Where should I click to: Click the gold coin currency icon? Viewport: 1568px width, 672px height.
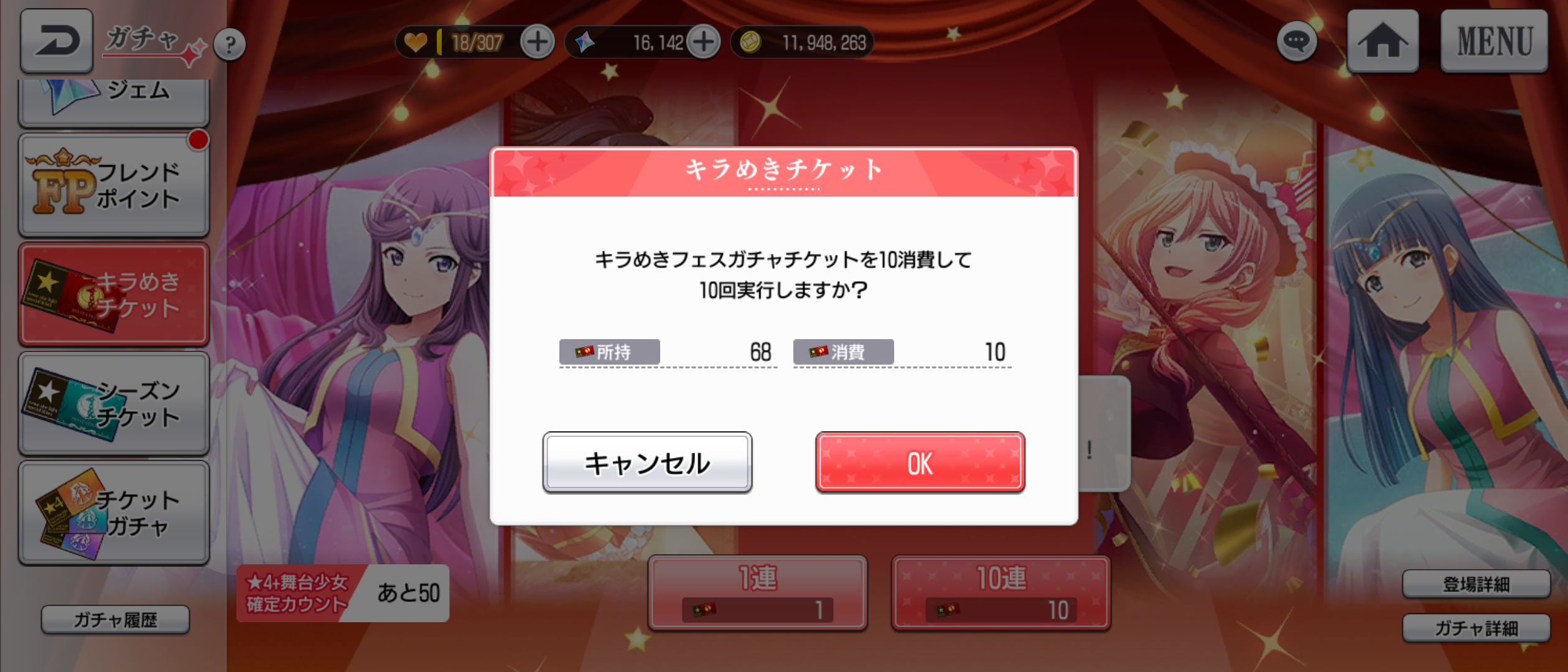coord(750,42)
